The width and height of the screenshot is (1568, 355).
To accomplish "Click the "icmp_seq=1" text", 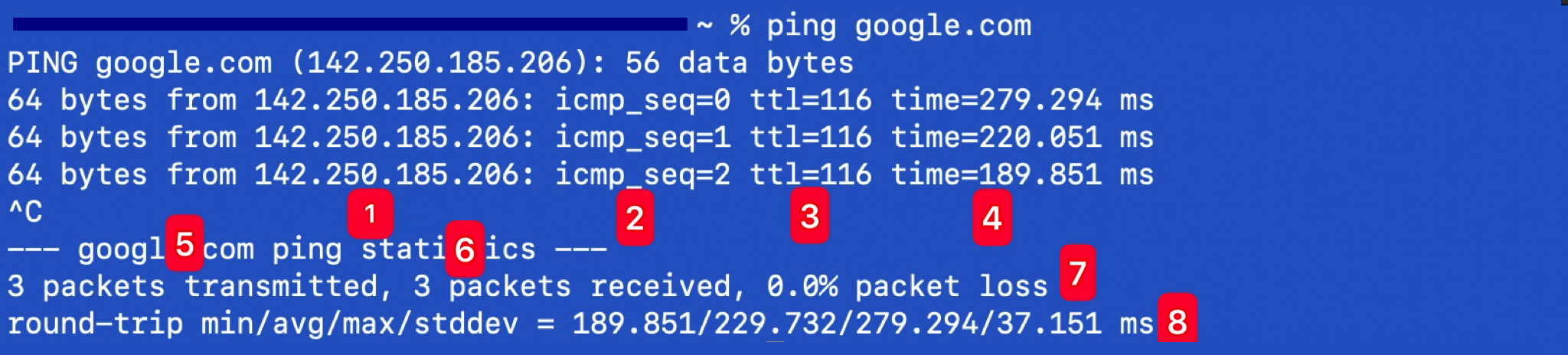I will pyautogui.click(x=642, y=138).
